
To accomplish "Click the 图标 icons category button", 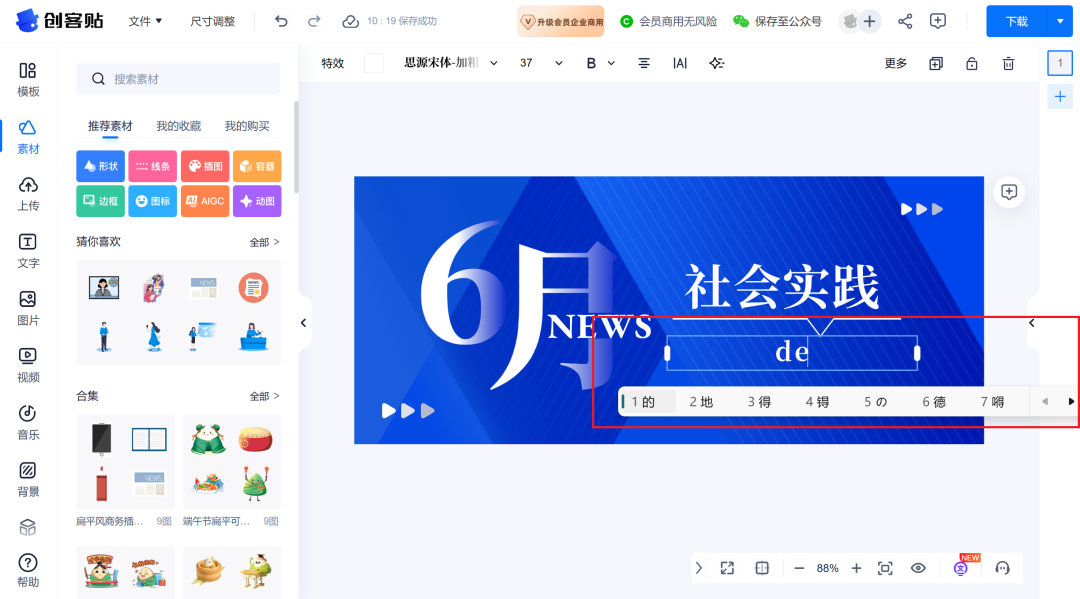I will click(153, 201).
